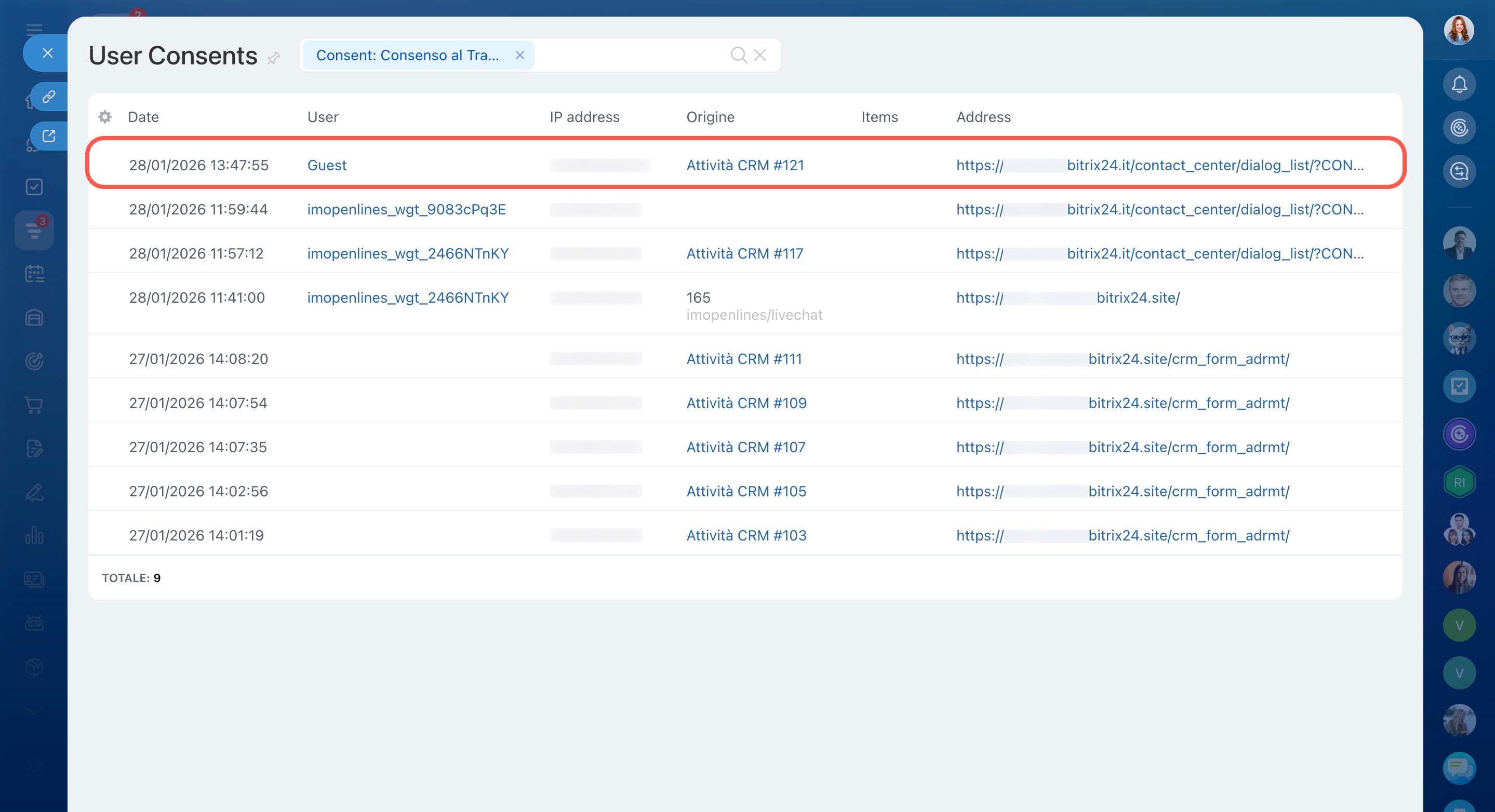This screenshot has height=812, width=1495.
Task: Remove the Consent filter chip
Action: tap(520, 55)
